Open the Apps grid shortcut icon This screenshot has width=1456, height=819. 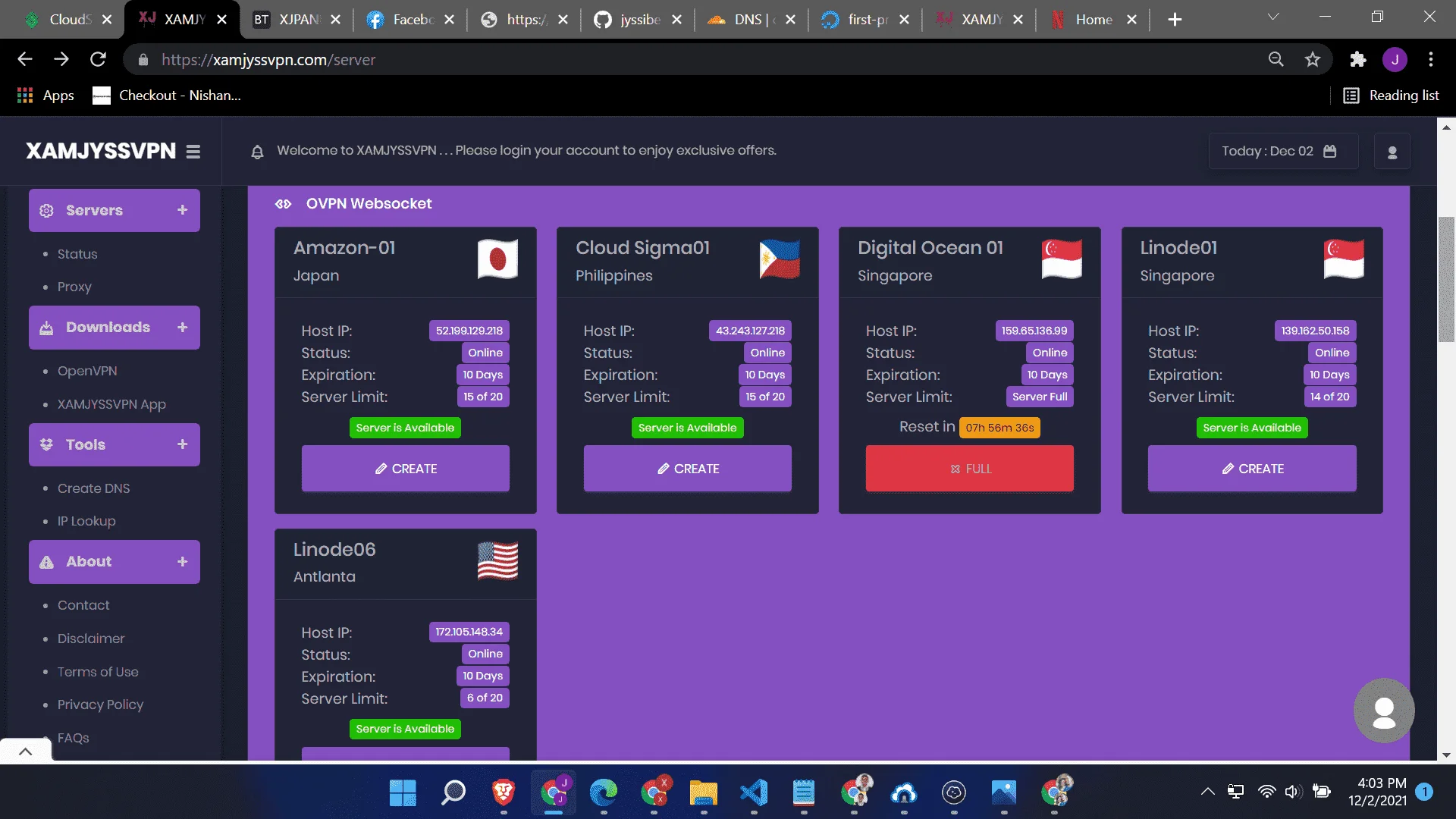click(25, 96)
